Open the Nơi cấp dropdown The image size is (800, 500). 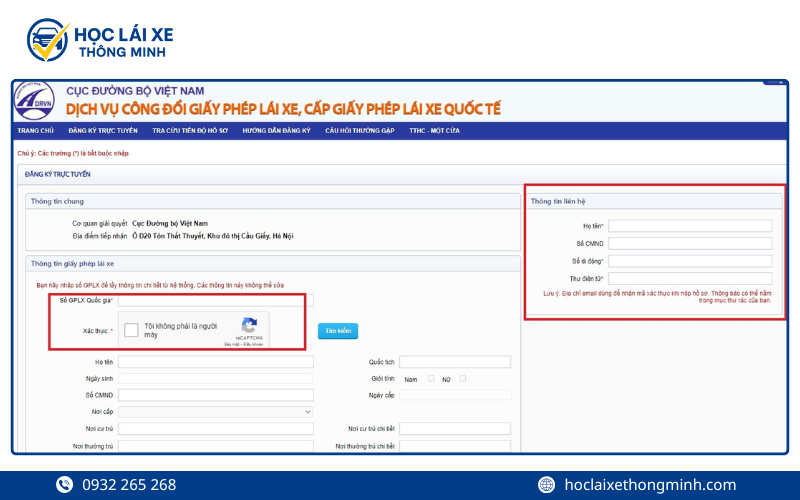[x=215, y=412]
